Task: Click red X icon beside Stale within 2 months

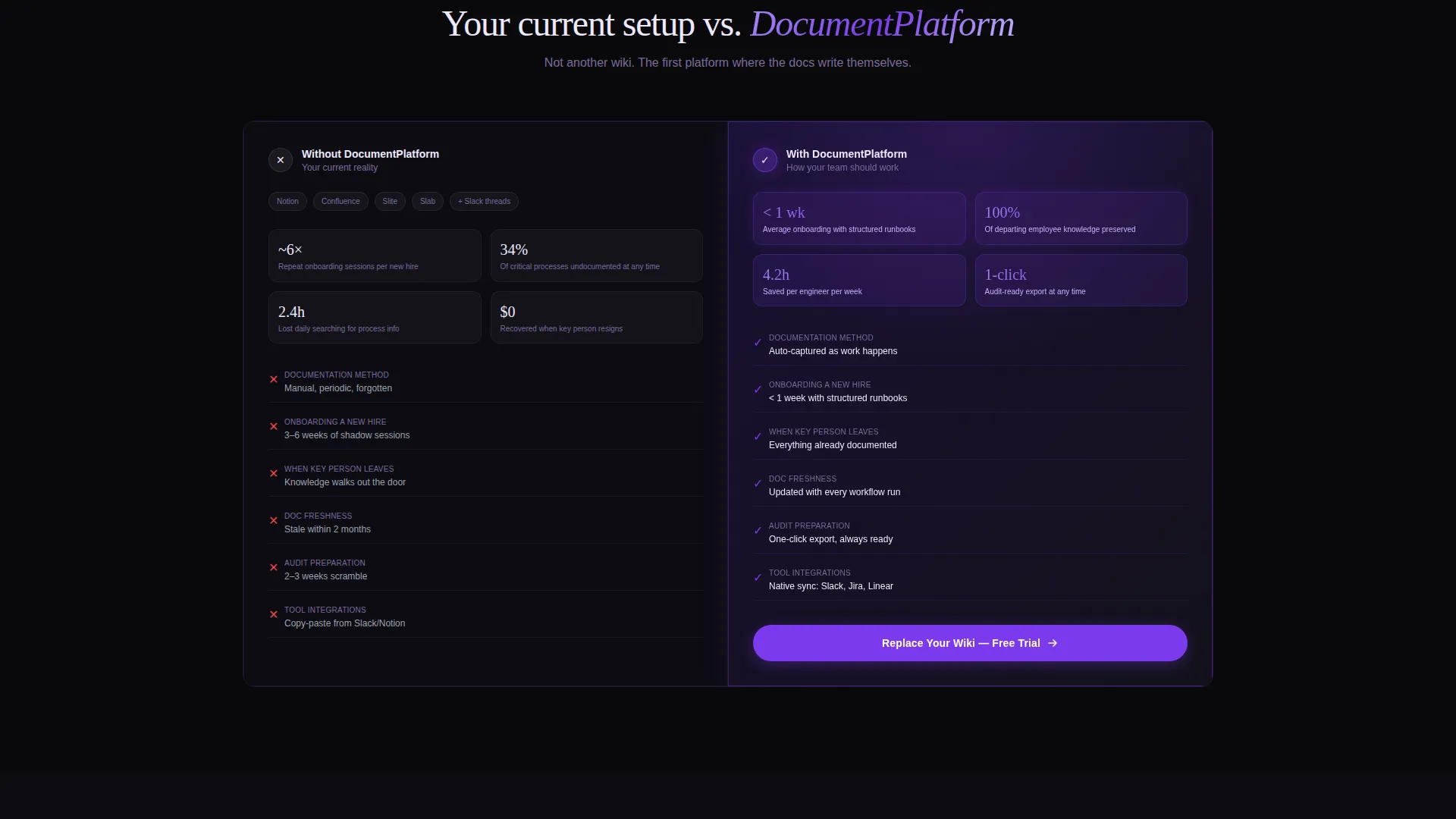Action: pyautogui.click(x=274, y=520)
